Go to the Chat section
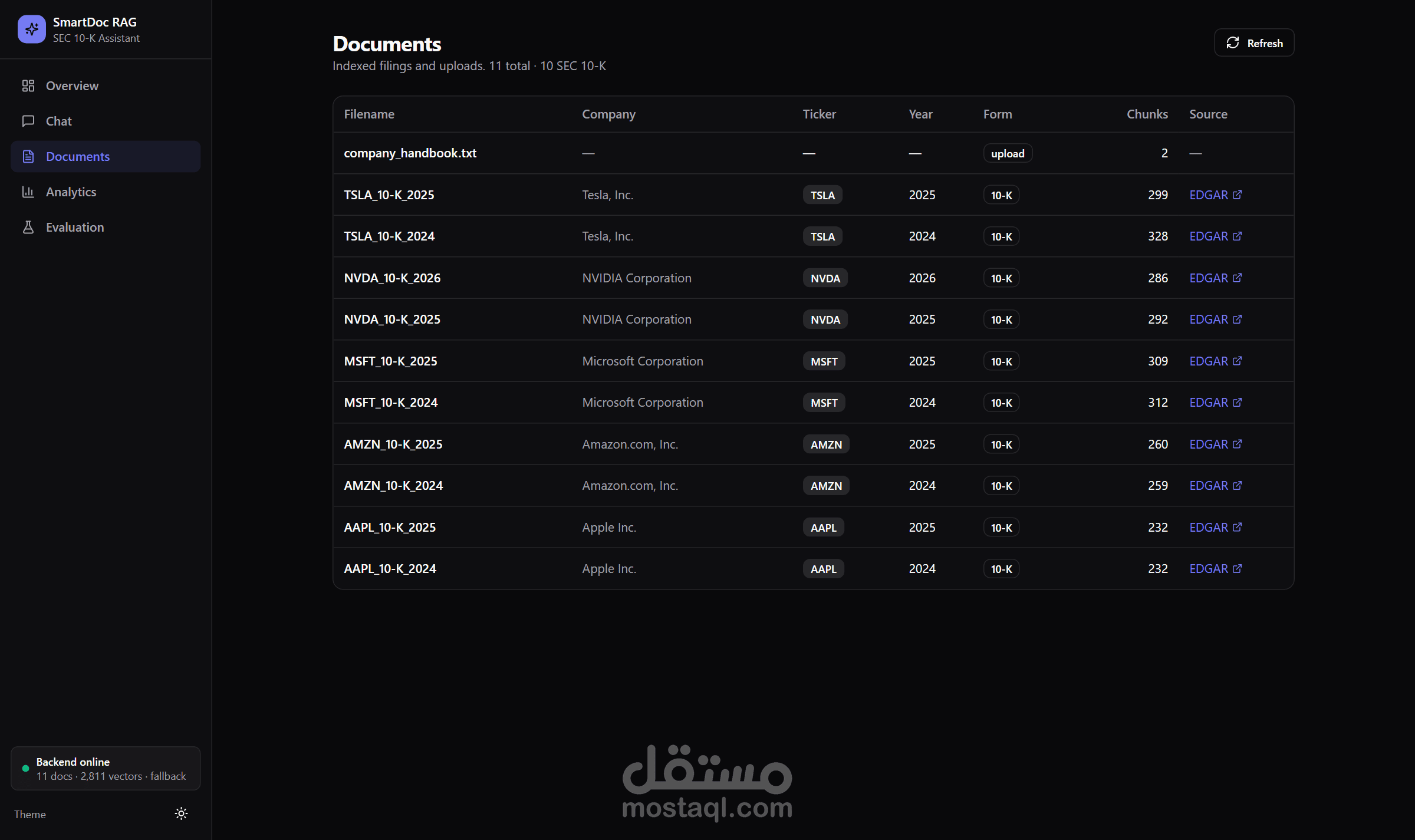 click(x=106, y=121)
